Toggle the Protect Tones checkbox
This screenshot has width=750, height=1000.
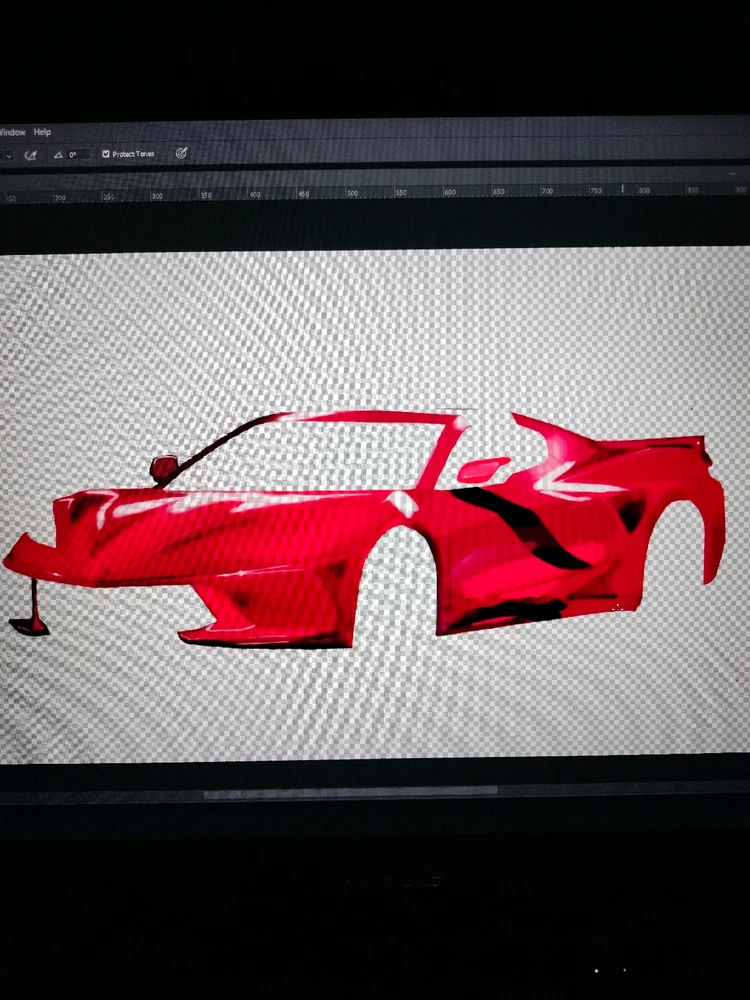[106, 155]
